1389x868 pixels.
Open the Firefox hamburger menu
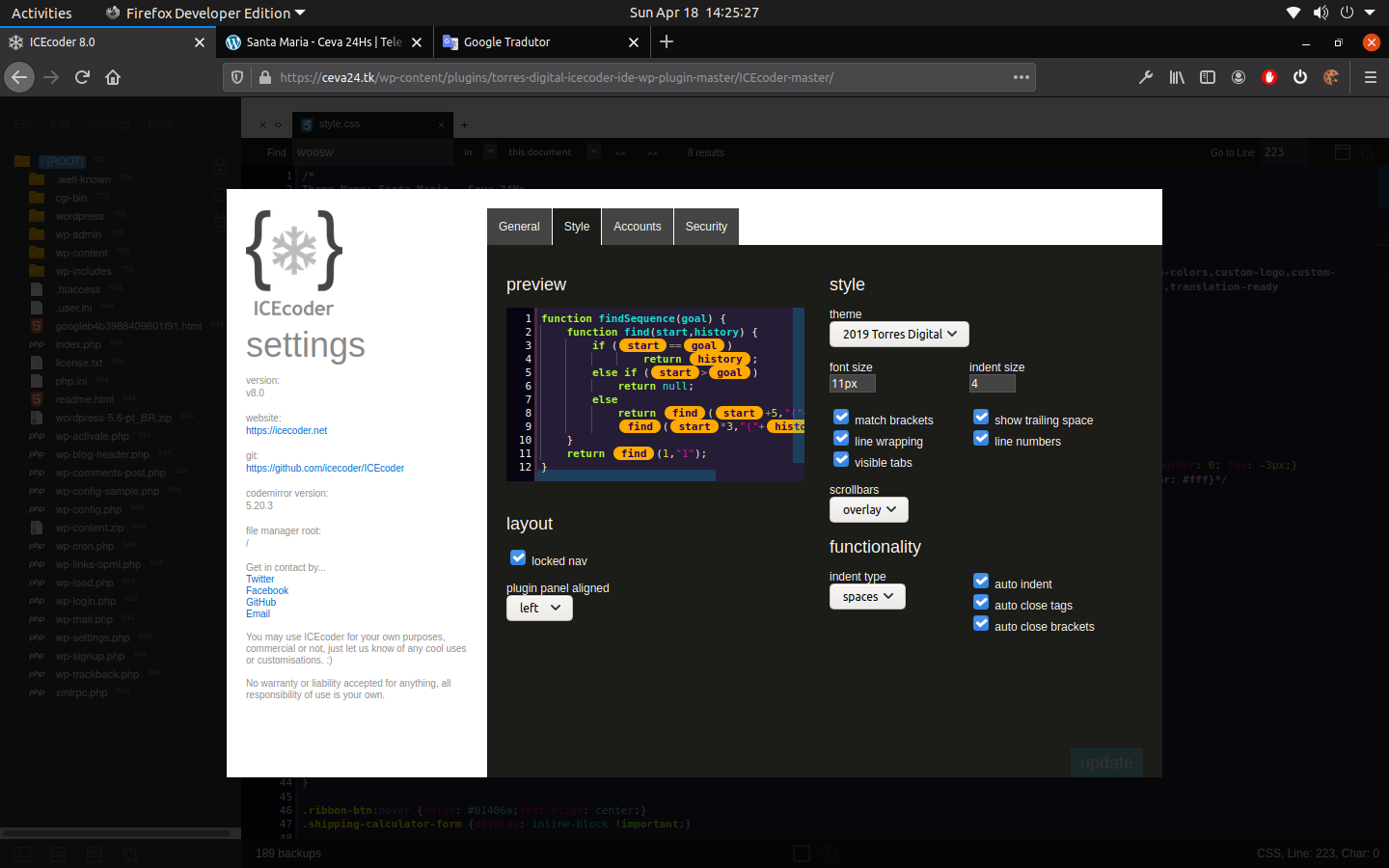(1370, 77)
